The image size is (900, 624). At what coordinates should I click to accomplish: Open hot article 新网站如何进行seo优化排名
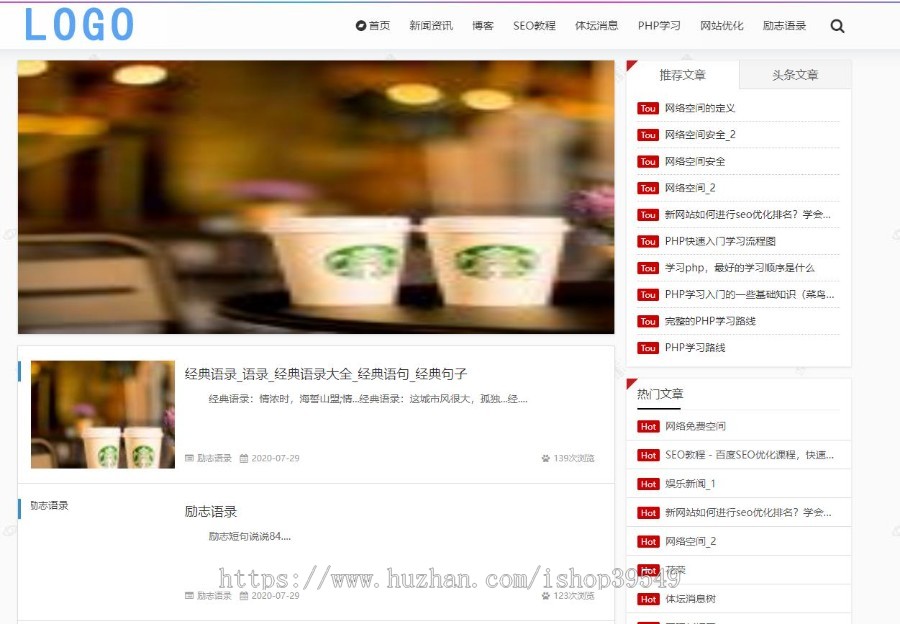pos(748,512)
